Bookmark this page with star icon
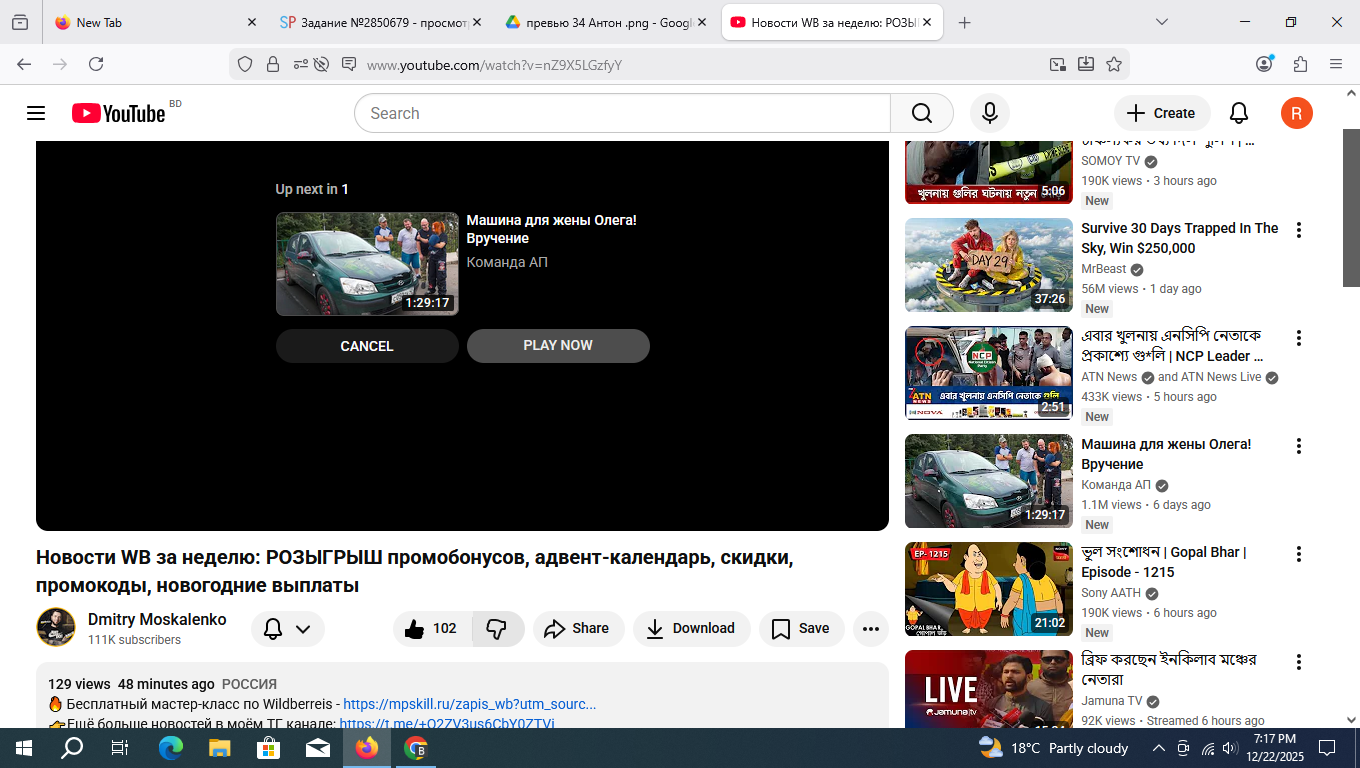1360x768 pixels. 1114,65
